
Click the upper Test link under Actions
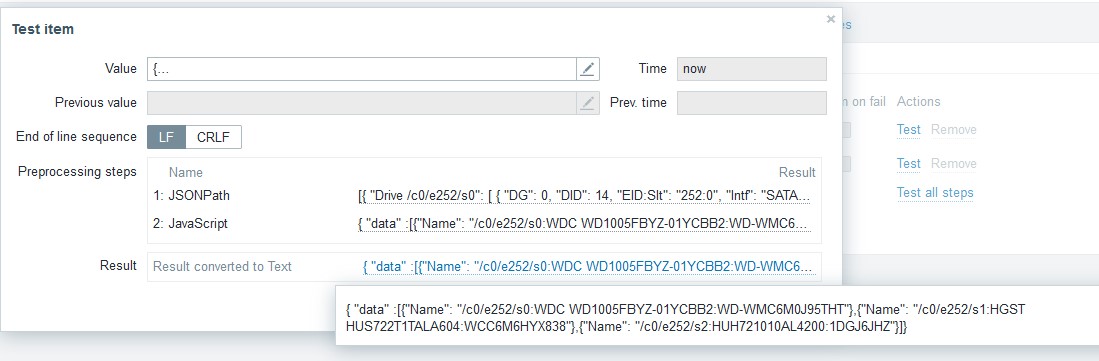click(x=908, y=130)
